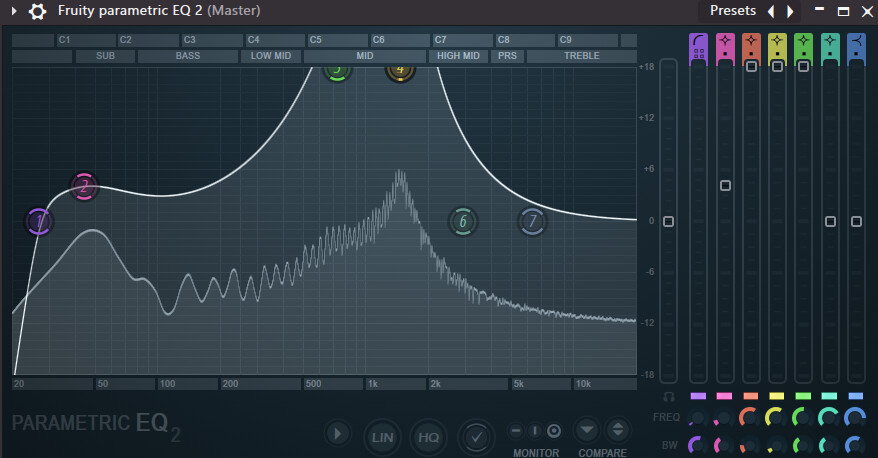The image size is (878, 458).
Task: Click the C2 note label
Action: pos(125,40)
